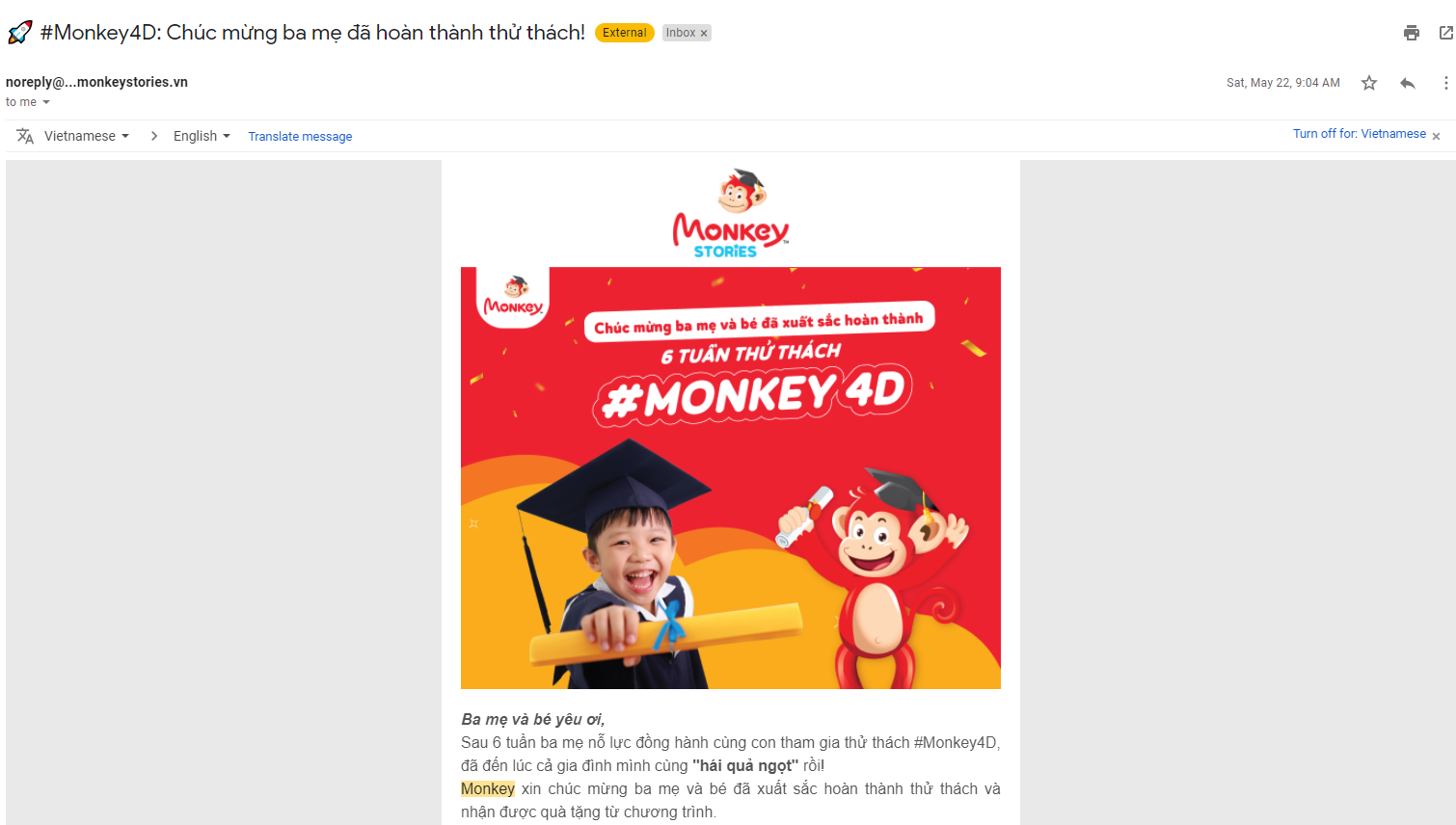Click Turn off for: Vietnamese link
The image size is (1456, 825).
pyautogui.click(x=1359, y=134)
